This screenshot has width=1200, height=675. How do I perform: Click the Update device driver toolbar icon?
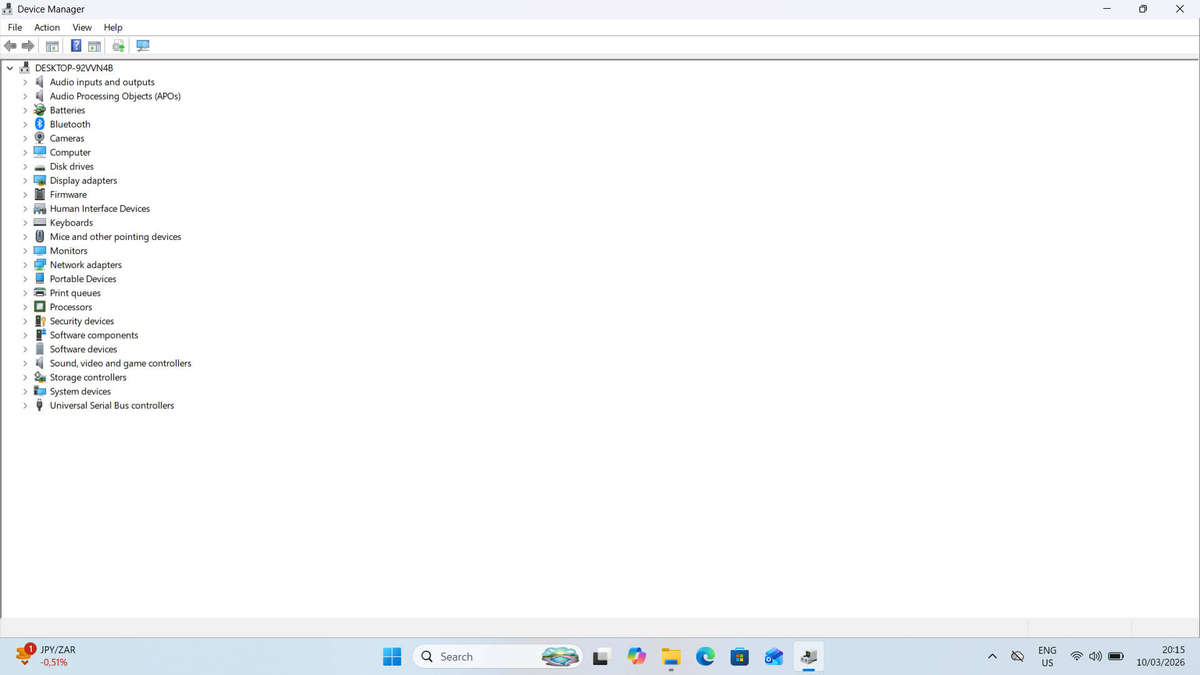point(119,46)
